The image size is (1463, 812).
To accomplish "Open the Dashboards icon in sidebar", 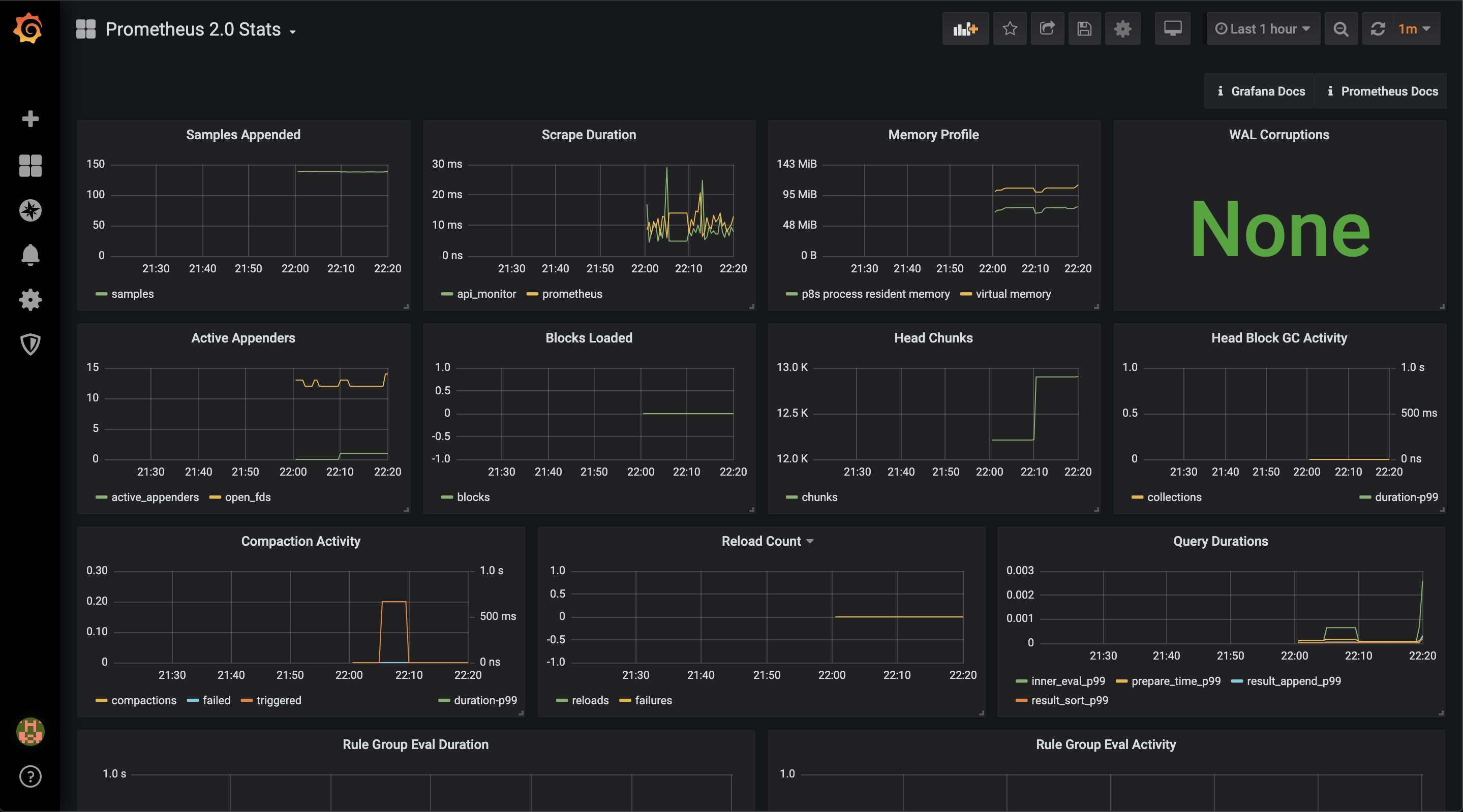I will tap(30, 165).
